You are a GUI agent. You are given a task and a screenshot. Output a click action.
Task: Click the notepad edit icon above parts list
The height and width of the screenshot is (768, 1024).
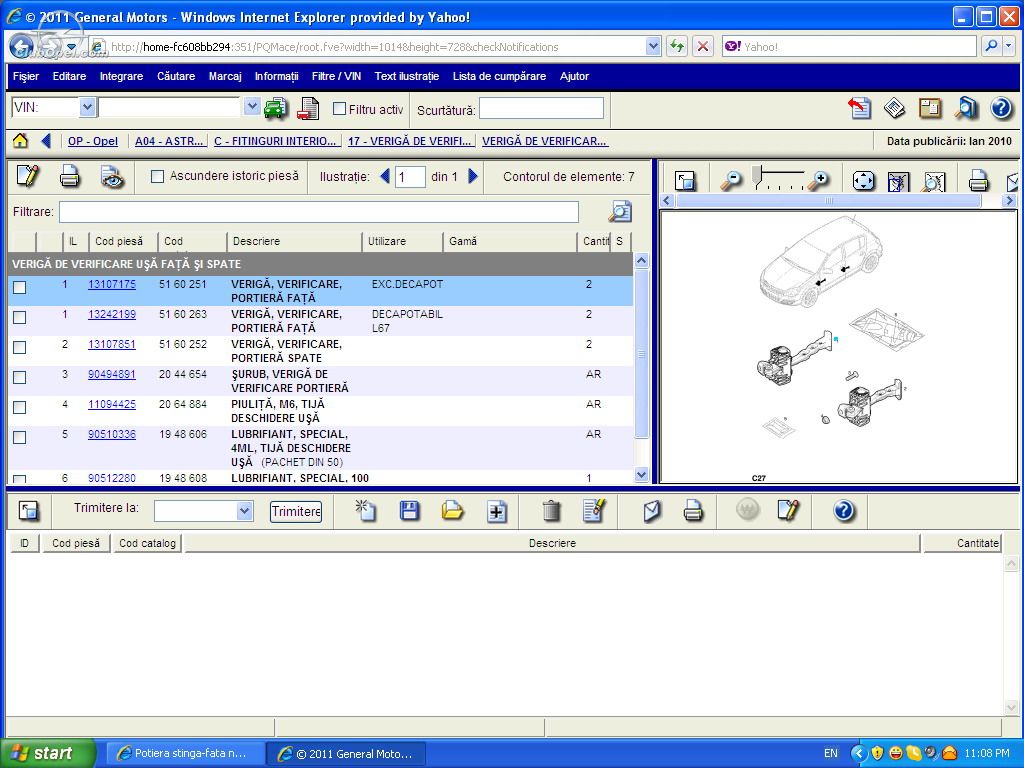coord(27,176)
